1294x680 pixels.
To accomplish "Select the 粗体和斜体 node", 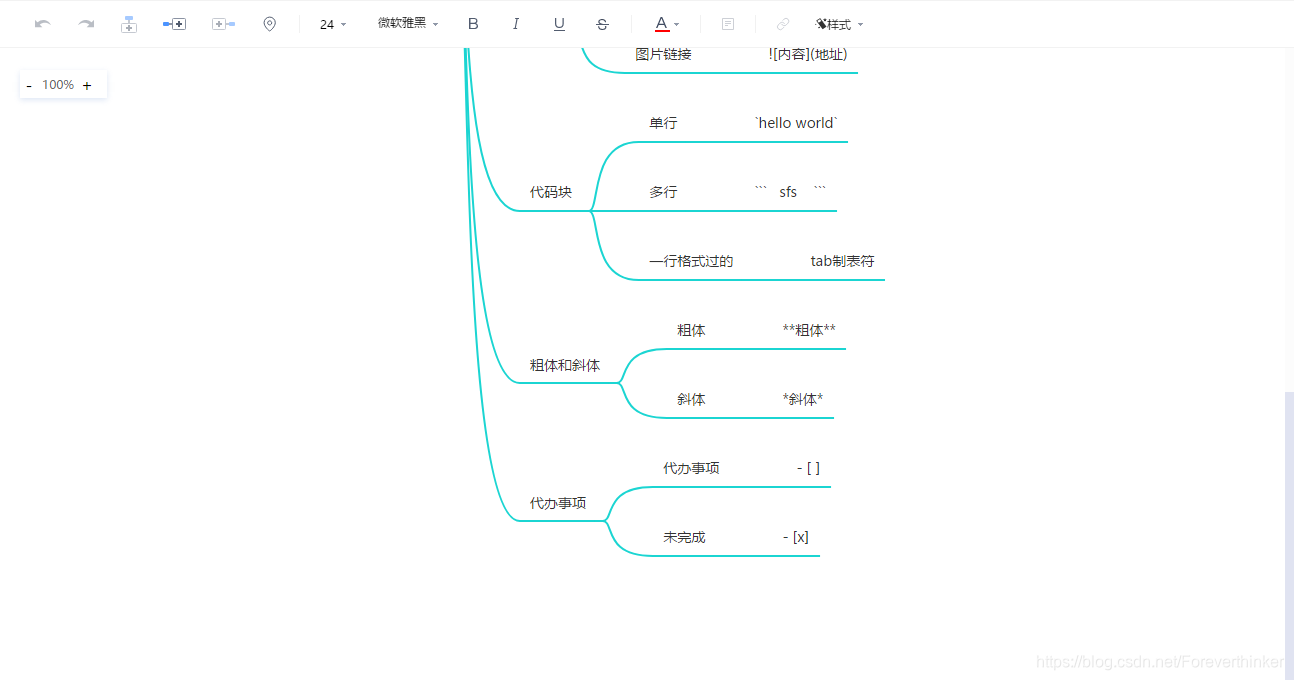I will click(x=565, y=365).
